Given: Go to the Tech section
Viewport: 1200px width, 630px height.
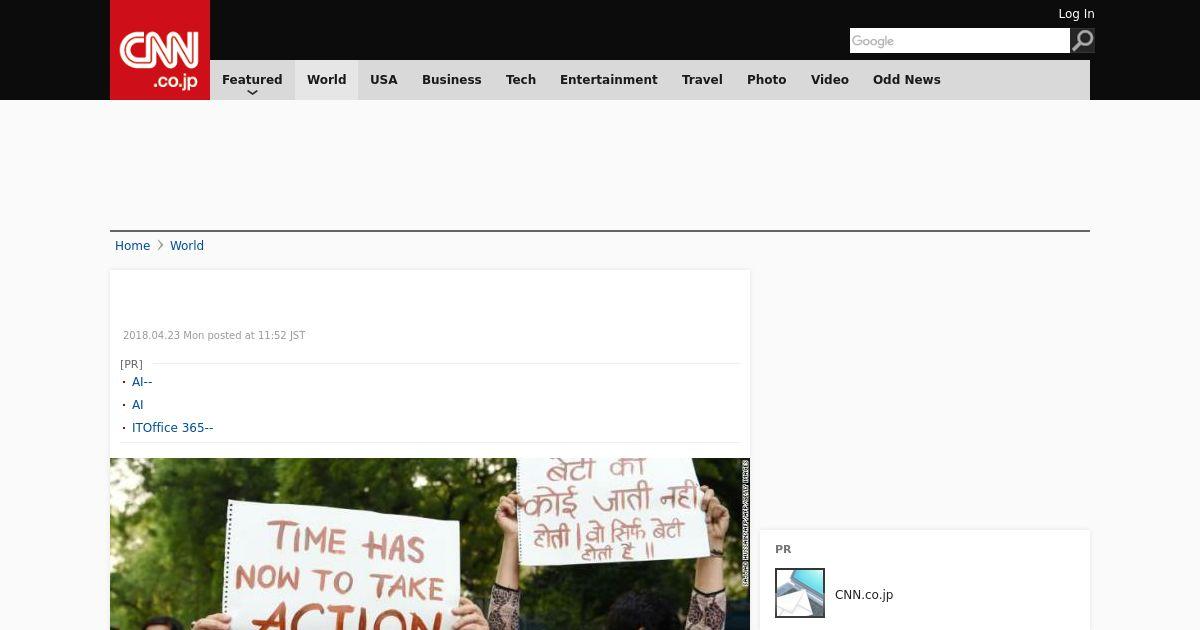Looking at the screenshot, I should (x=521, y=80).
